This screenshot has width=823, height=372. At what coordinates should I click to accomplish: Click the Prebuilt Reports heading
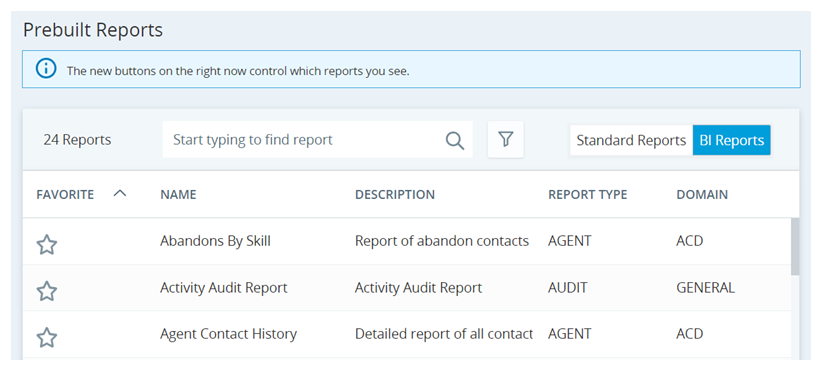(93, 30)
